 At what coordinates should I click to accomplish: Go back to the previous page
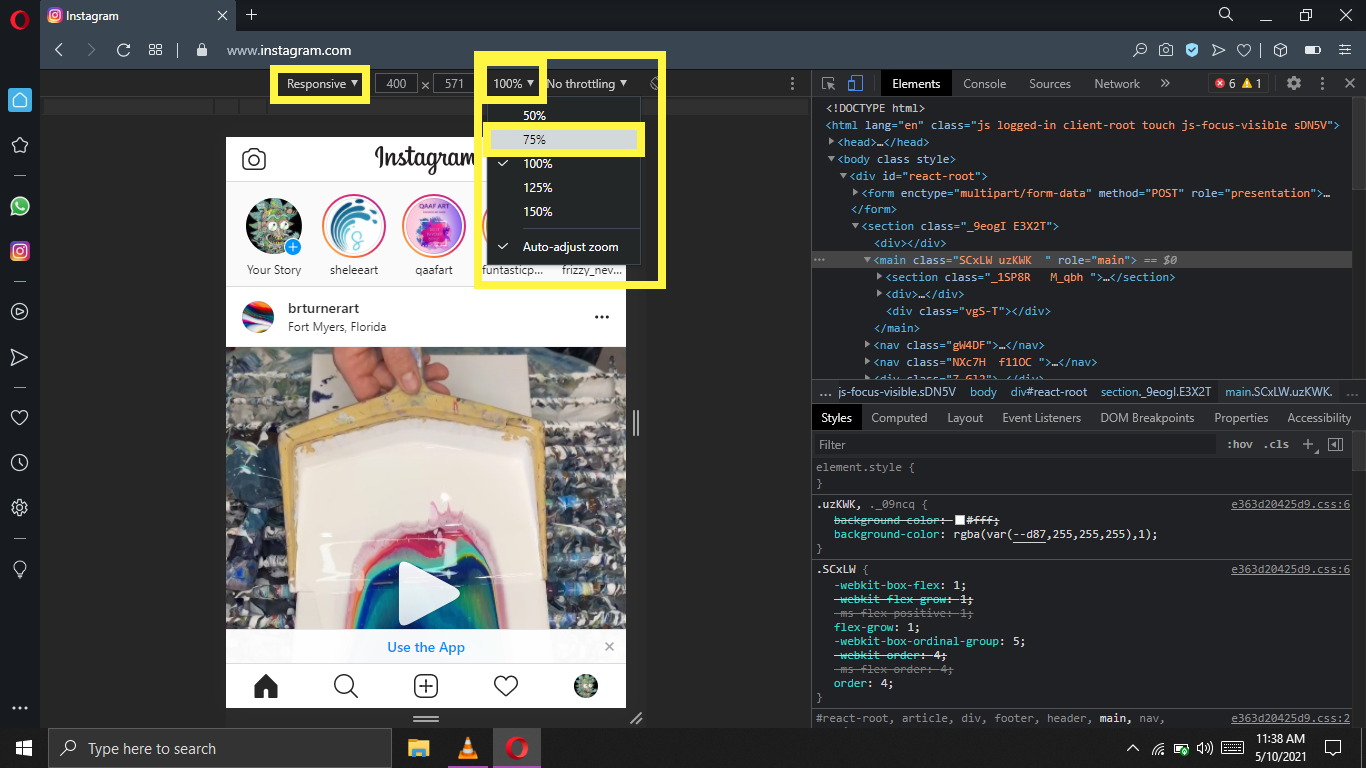[59, 50]
